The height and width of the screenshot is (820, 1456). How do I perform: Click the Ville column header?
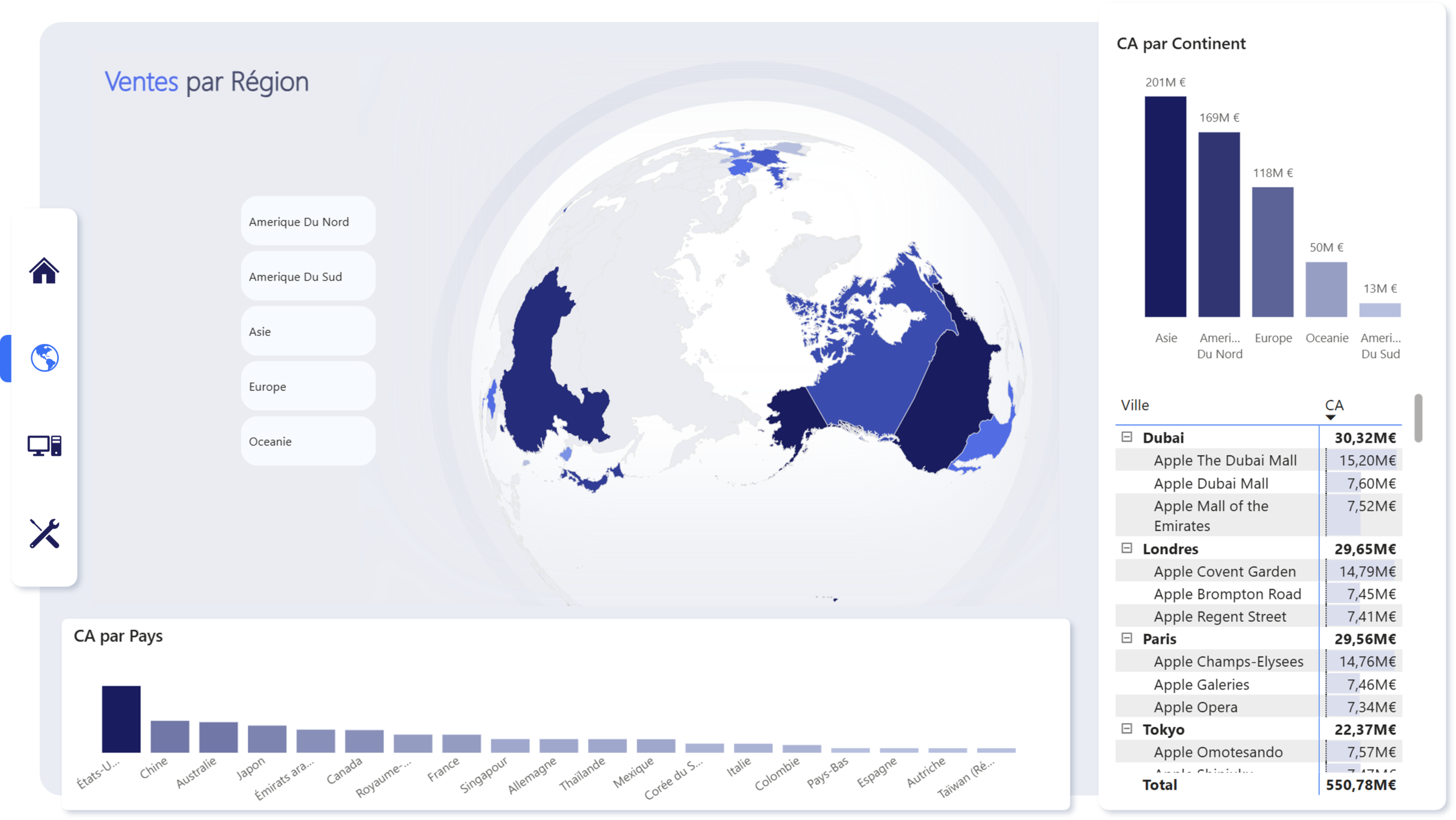pos(1135,405)
